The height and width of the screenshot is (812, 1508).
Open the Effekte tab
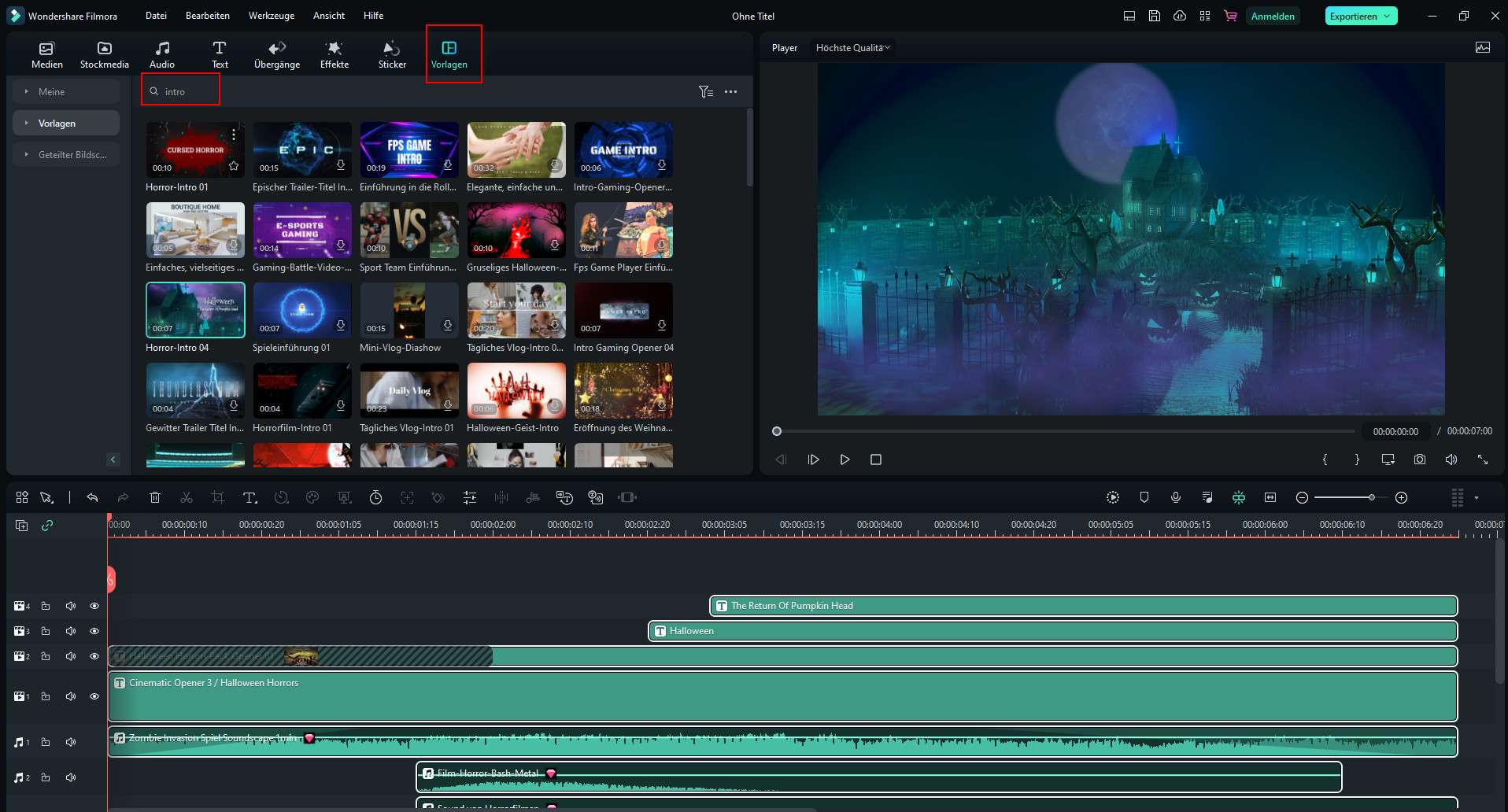[x=334, y=55]
